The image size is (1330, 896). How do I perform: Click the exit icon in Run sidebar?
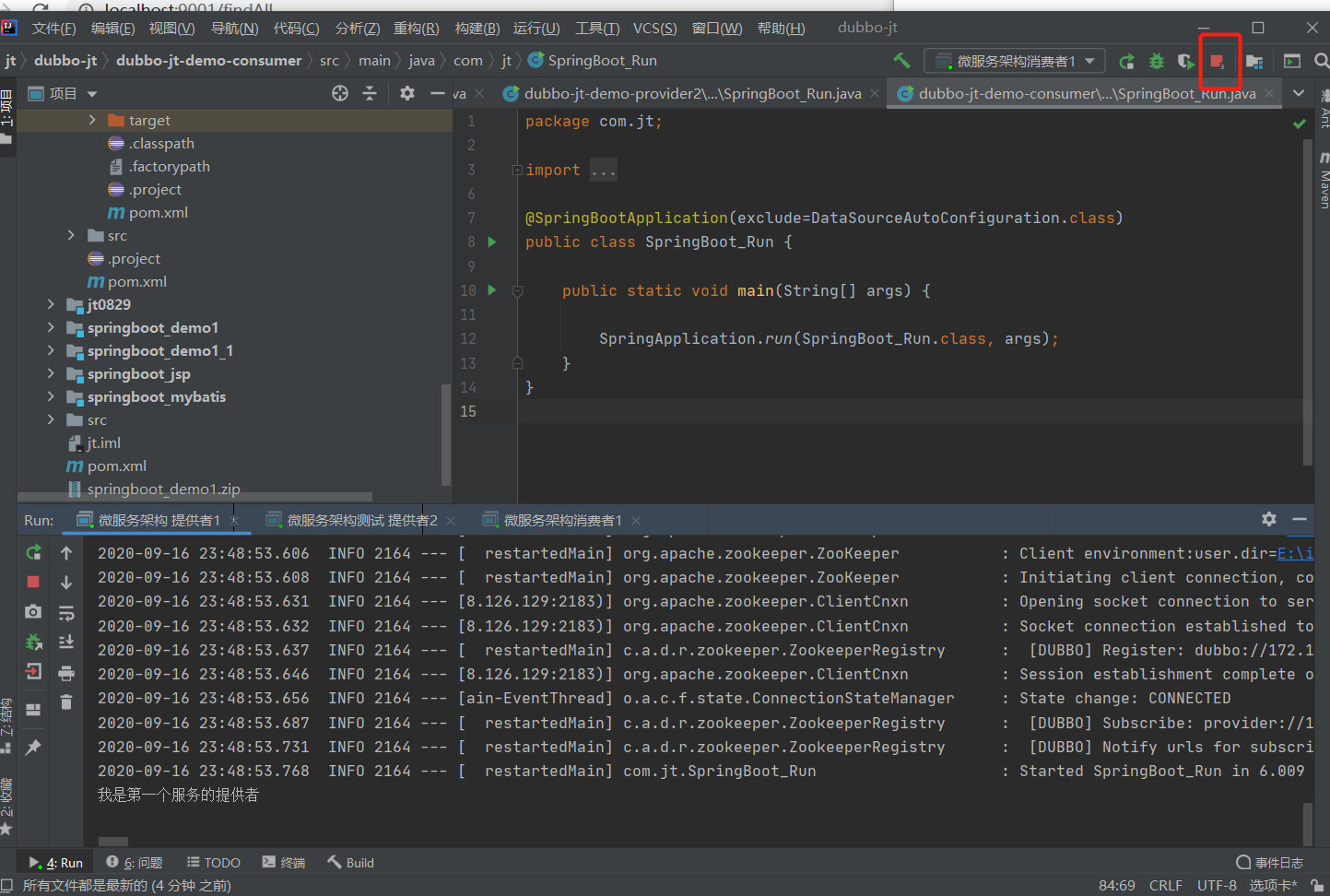(33, 671)
